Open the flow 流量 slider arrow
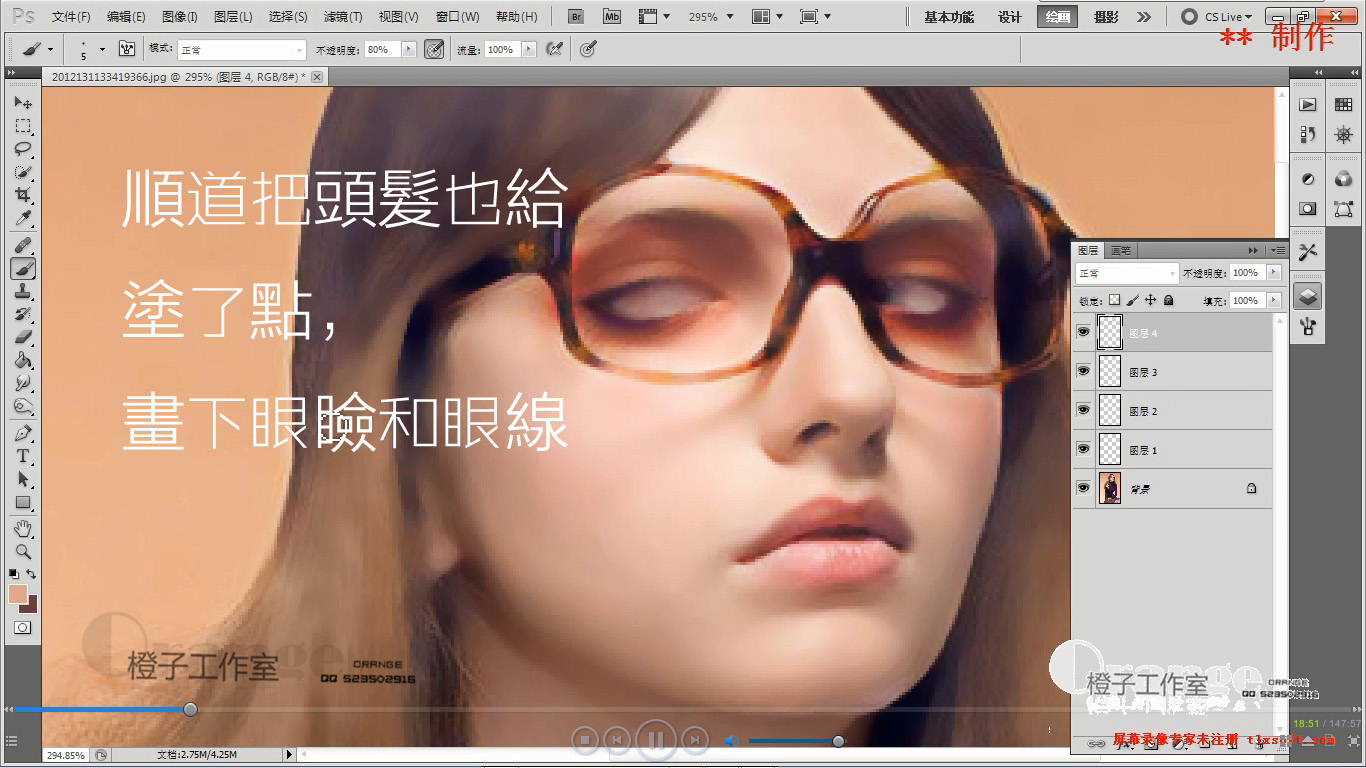Viewport: 1366px width, 768px height. tap(528, 49)
